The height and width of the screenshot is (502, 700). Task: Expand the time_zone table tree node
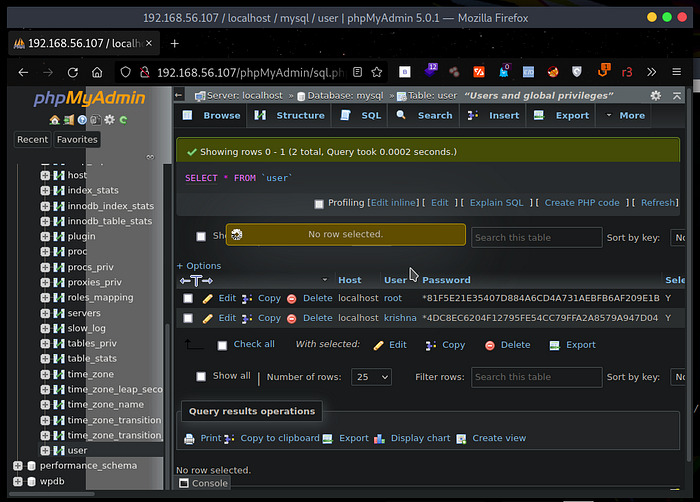tap(46, 373)
